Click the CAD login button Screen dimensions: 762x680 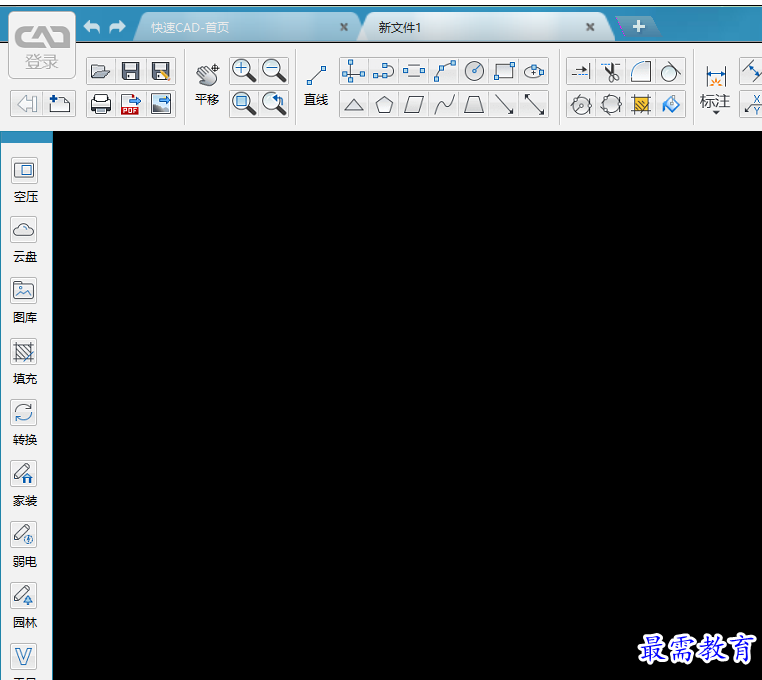pos(42,46)
